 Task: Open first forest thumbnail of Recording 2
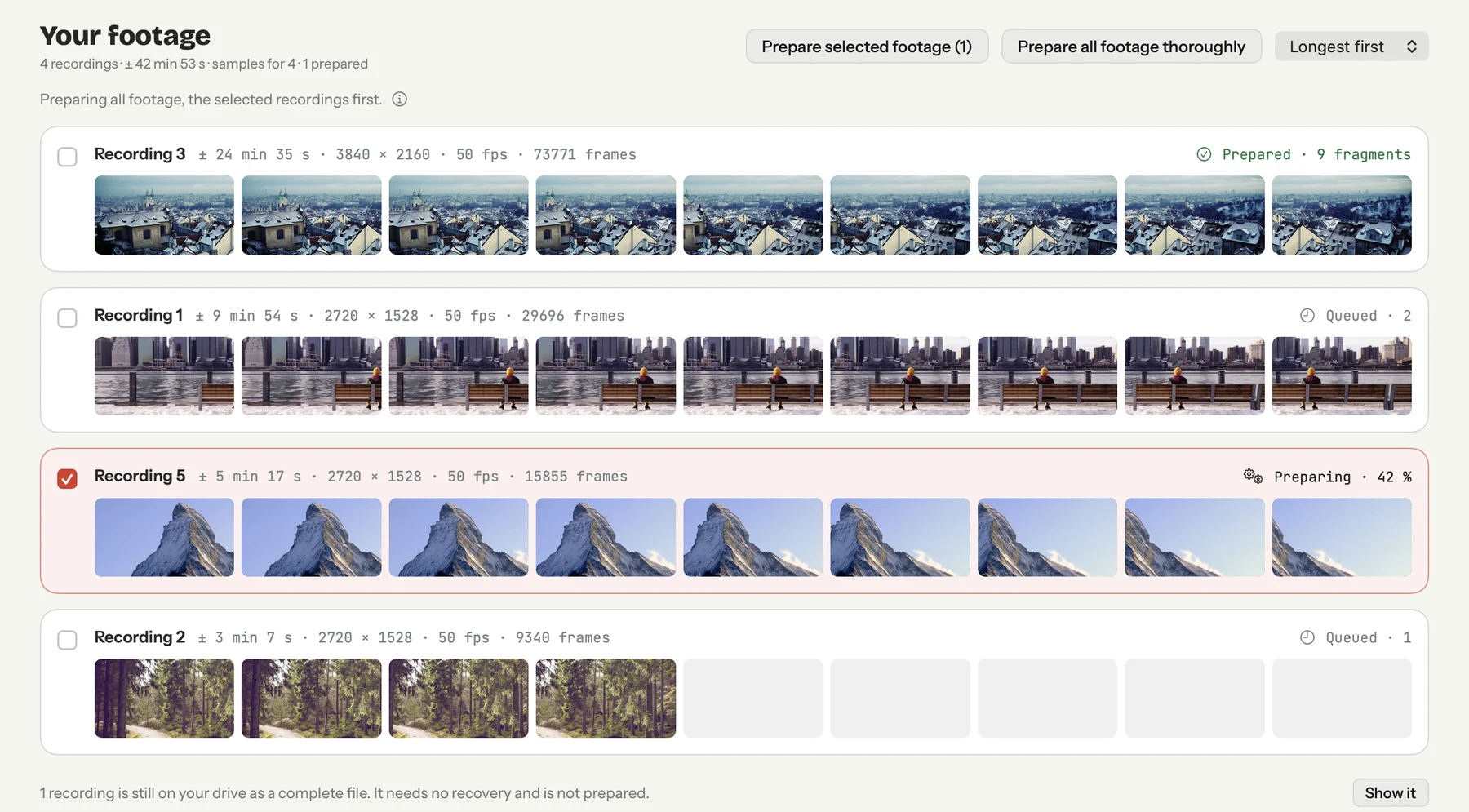click(164, 699)
